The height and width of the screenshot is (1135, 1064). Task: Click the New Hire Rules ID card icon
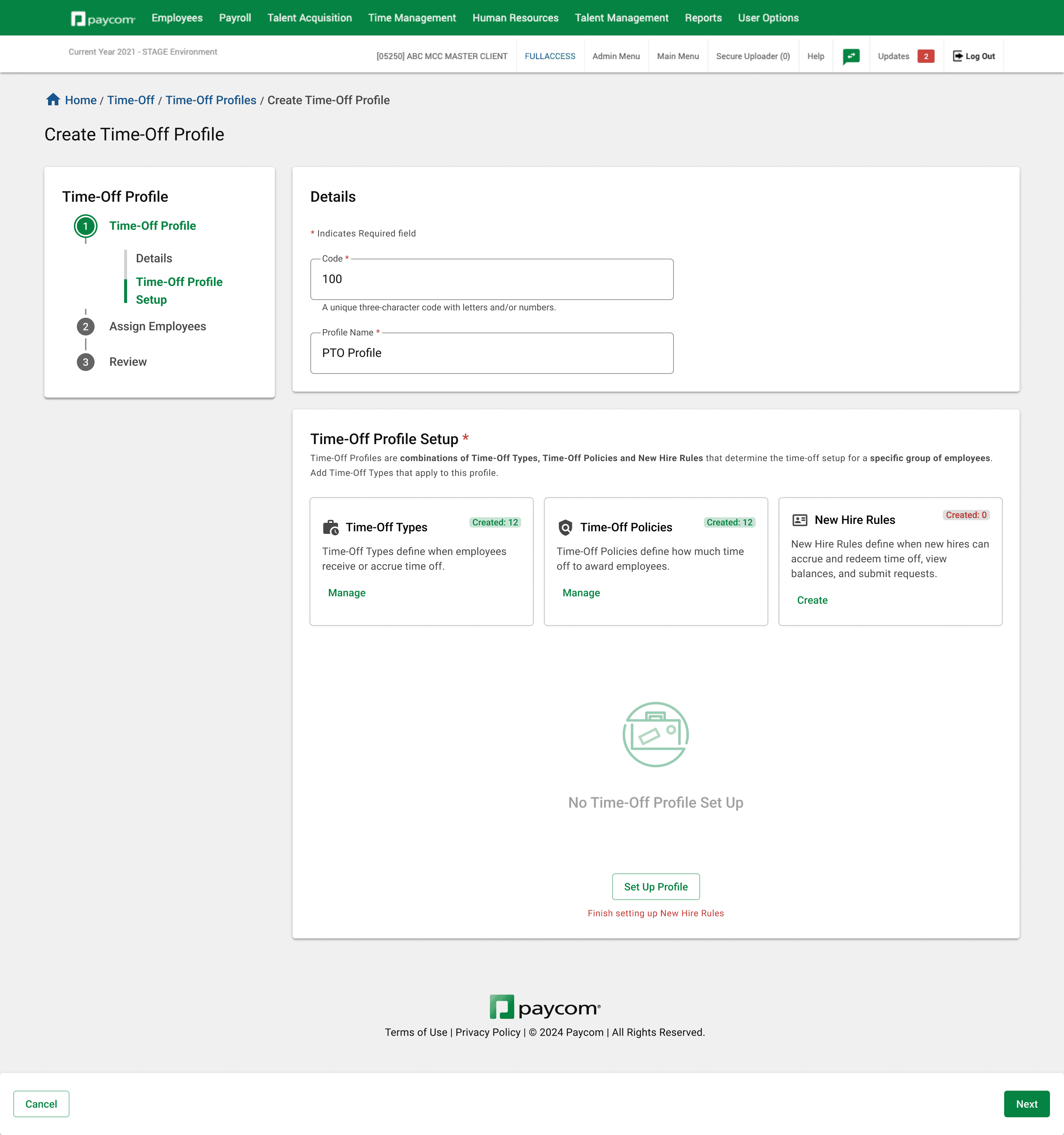800,519
